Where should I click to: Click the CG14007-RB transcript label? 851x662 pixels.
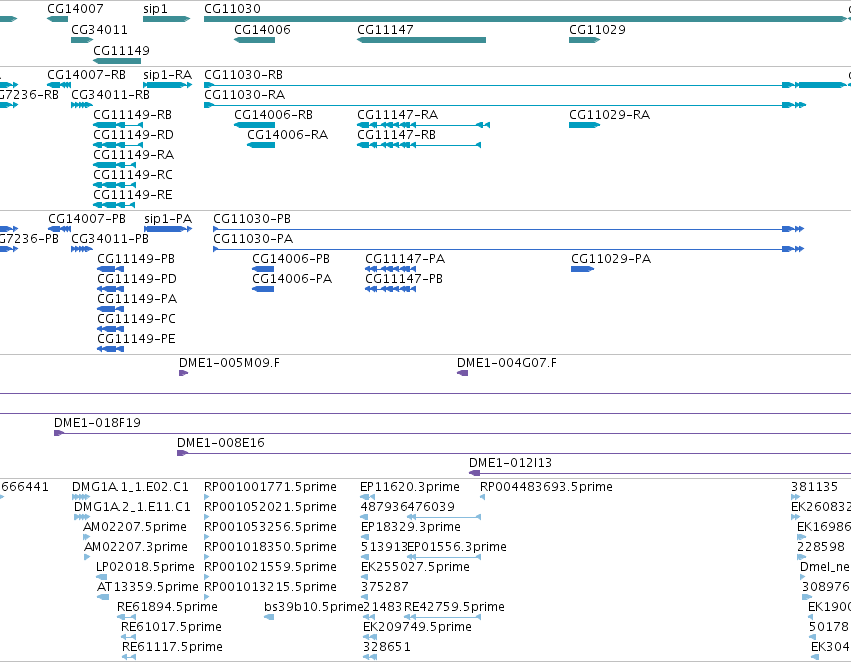pos(86,74)
